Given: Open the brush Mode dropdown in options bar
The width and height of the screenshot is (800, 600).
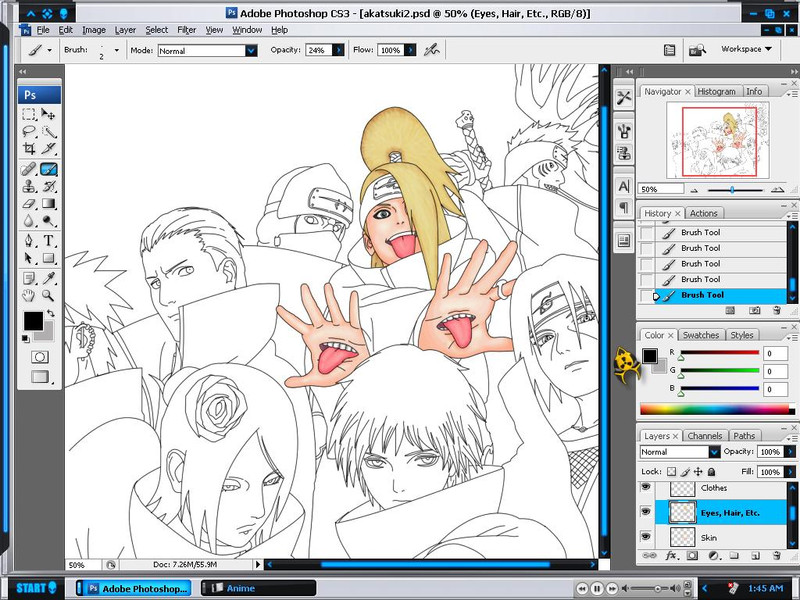Looking at the screenshot, I should click(x=251, y=51).
